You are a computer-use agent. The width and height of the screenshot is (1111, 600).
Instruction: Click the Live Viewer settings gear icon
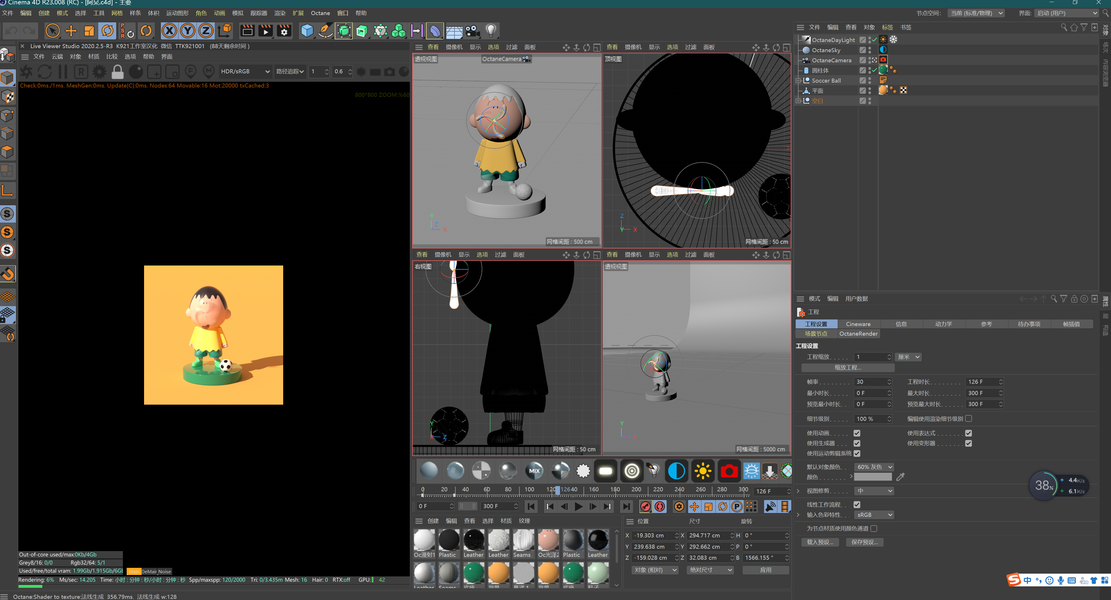point(99,72)
